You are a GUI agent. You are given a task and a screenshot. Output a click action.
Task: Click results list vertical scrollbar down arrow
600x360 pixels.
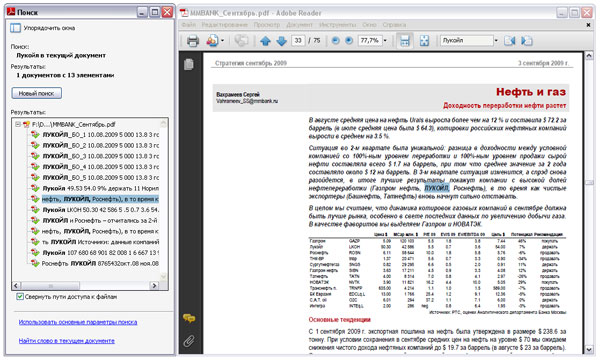(163, 276)
